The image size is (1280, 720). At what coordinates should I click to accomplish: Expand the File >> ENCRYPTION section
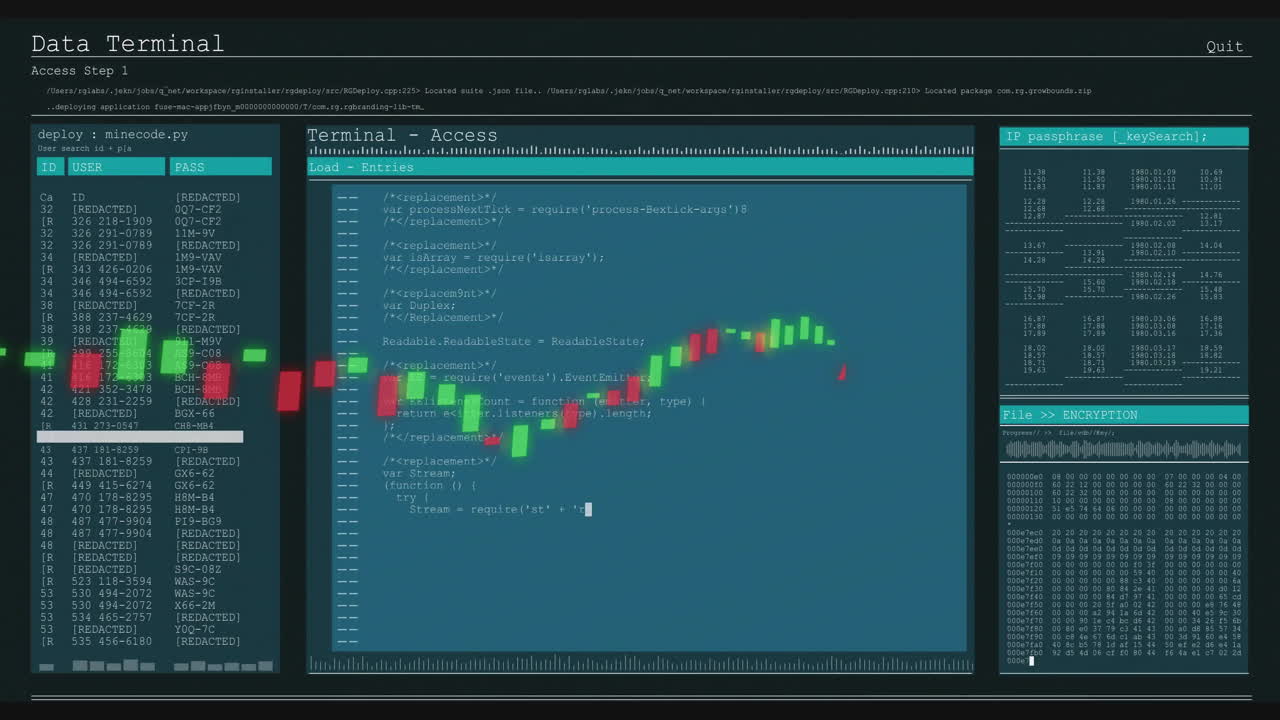coord(1123,414)
